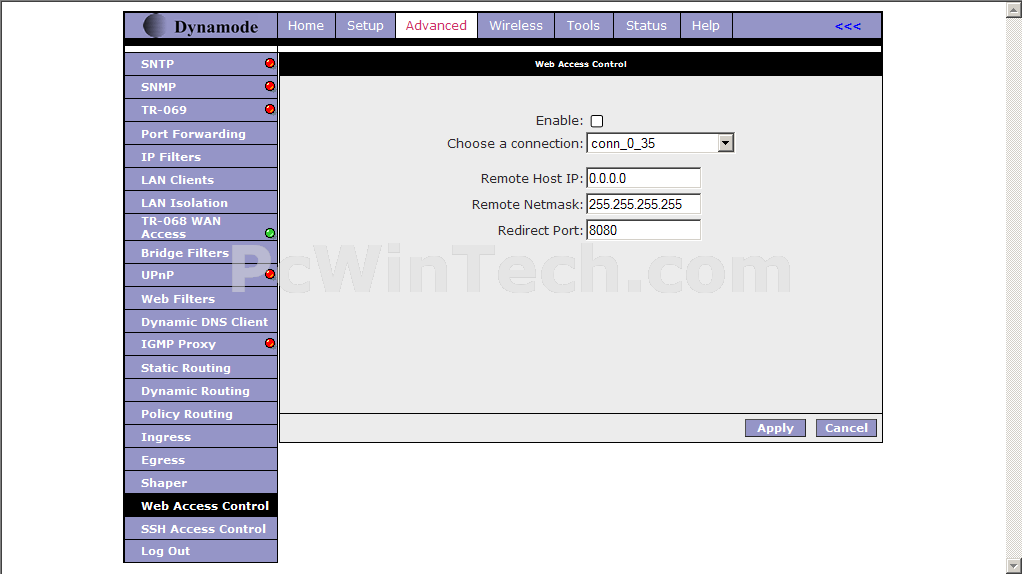Switch to the Setup tab
This screenshot has width=1022, height=574.
pos(365,25)
